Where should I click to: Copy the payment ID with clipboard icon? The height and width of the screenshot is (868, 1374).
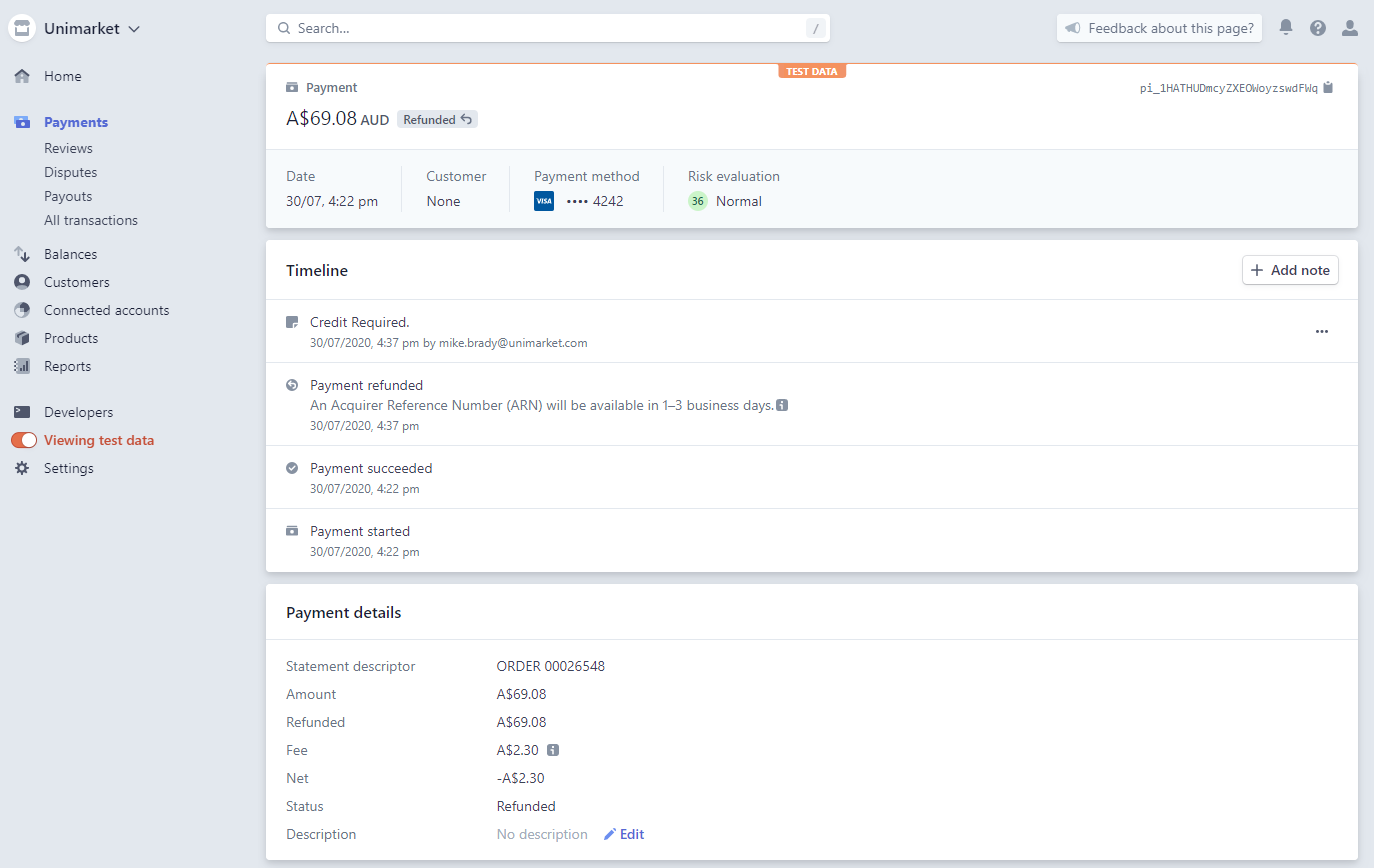[1328, 88]
